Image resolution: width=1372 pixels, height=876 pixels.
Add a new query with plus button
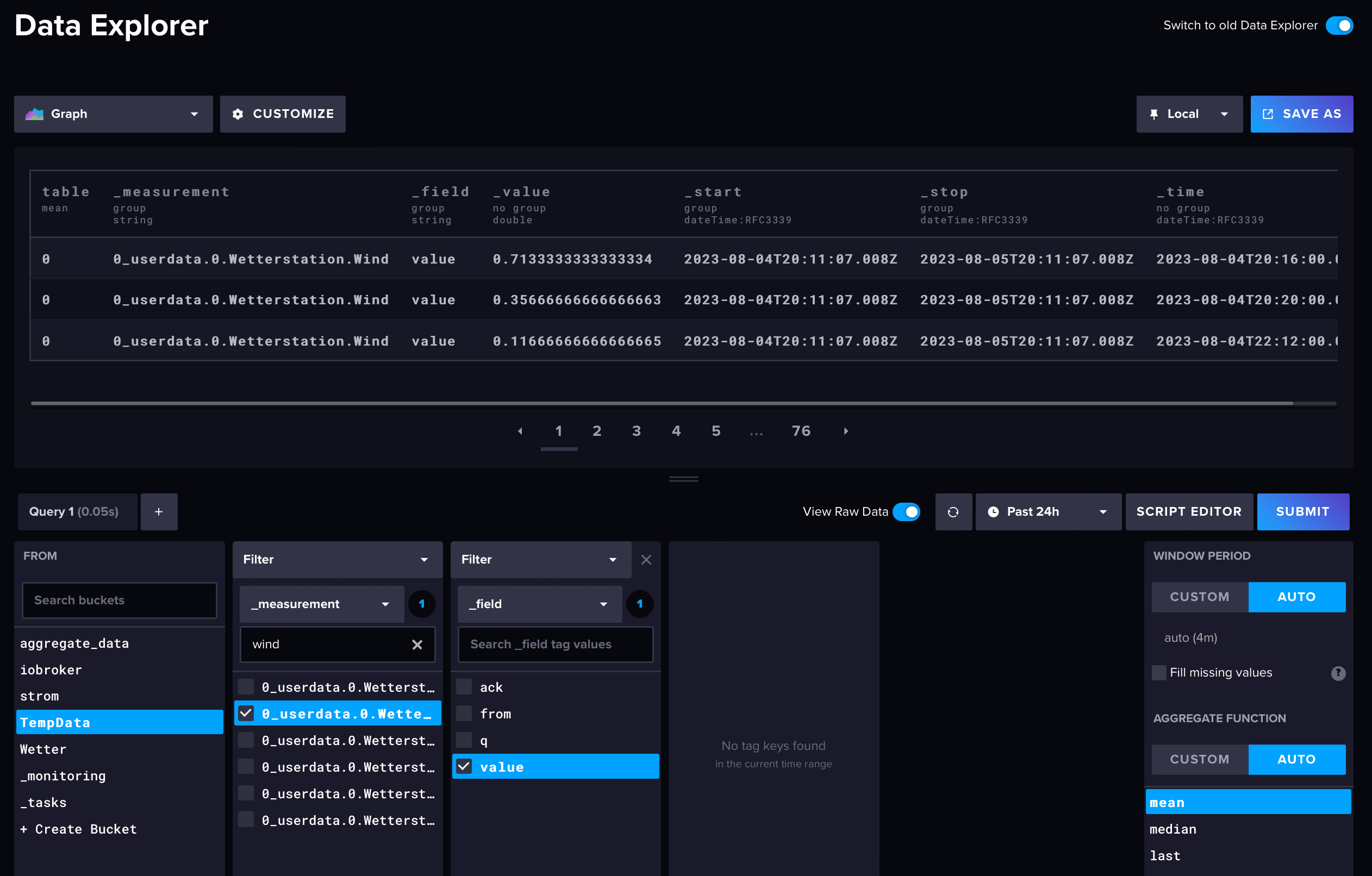pos(159,511)
